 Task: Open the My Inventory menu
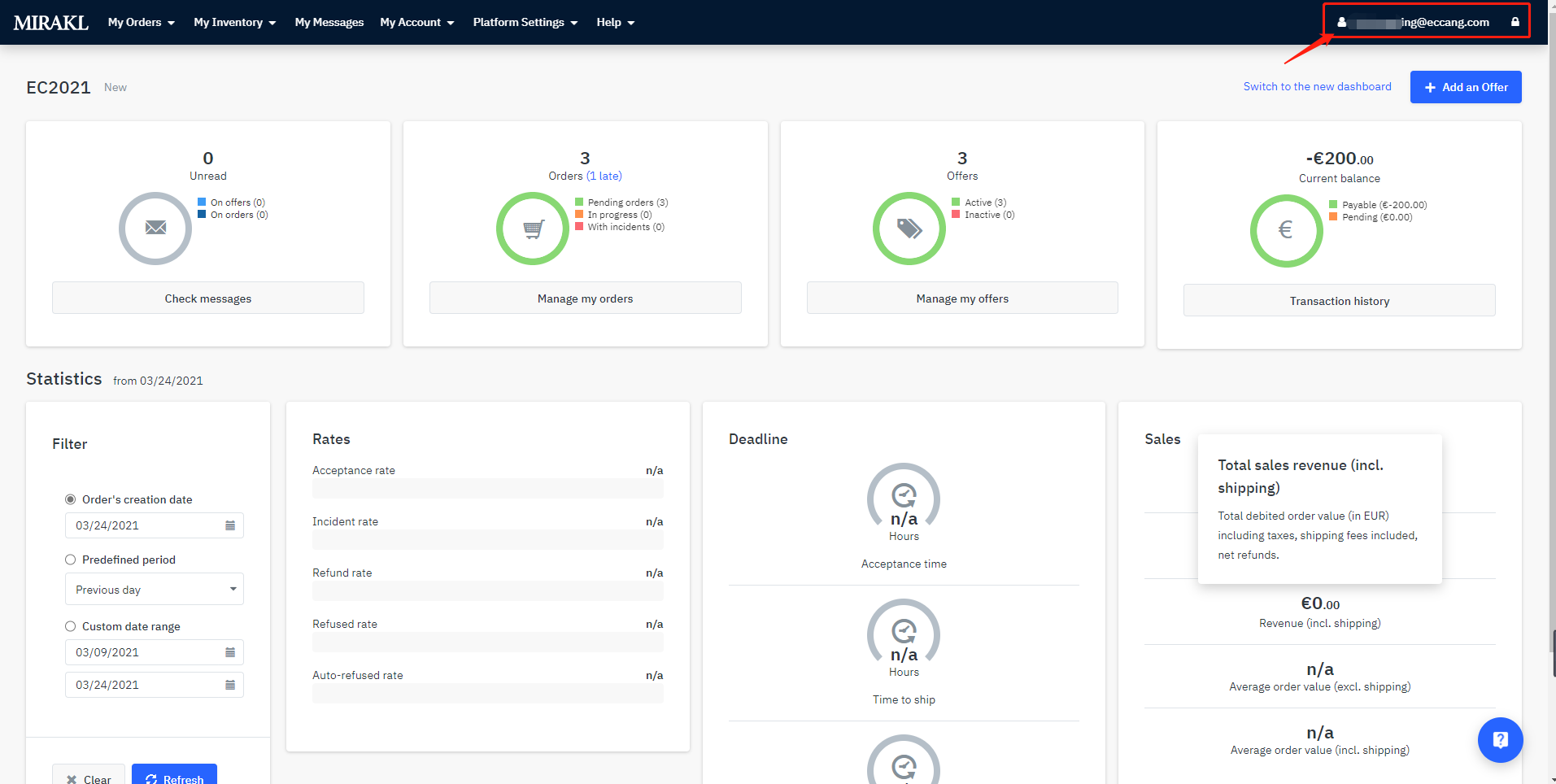(235, 23)
